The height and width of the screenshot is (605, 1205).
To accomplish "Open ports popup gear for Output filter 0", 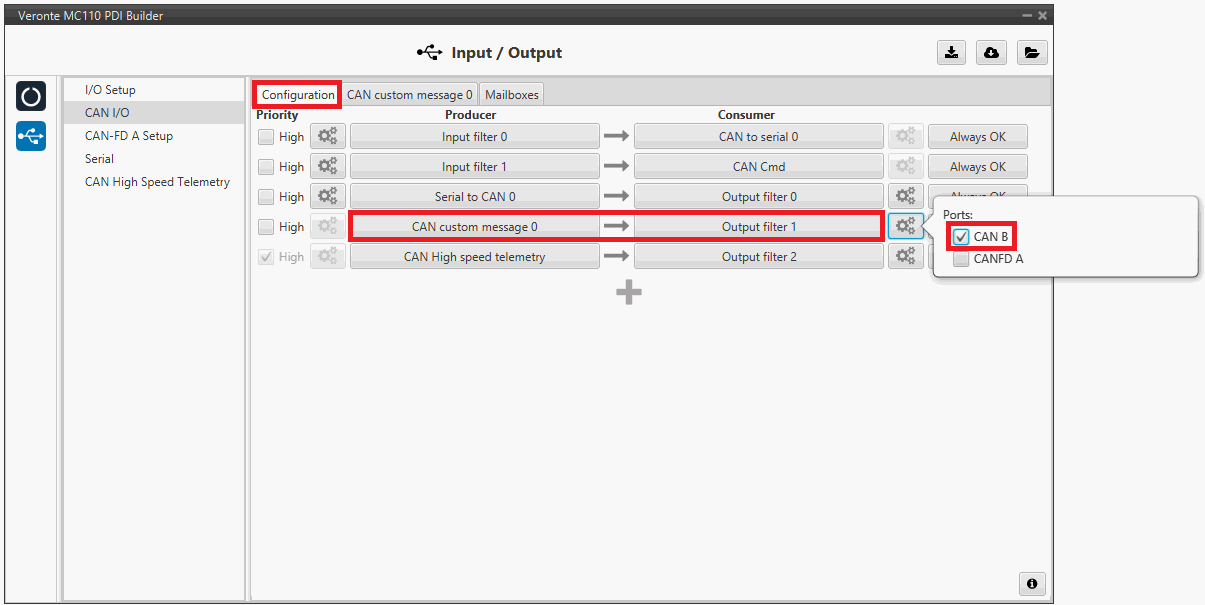I will click(905, 197).
